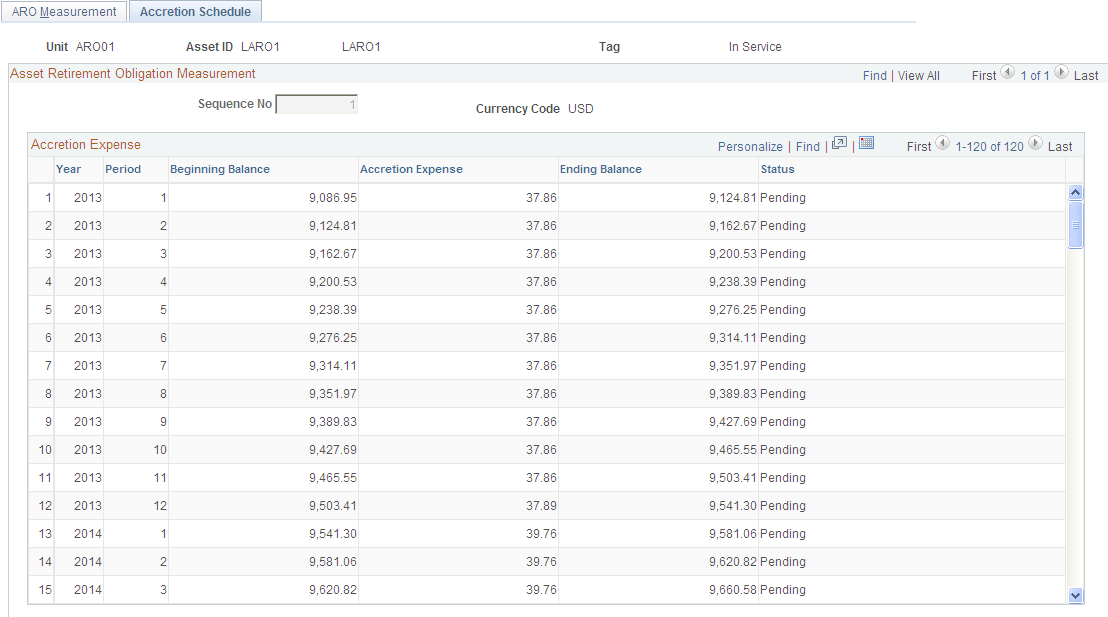Show previous row arrow in Accretion Expense grid
This screenshot has height=617, width=1108.
pyautogui.click(x=943, y=143)
